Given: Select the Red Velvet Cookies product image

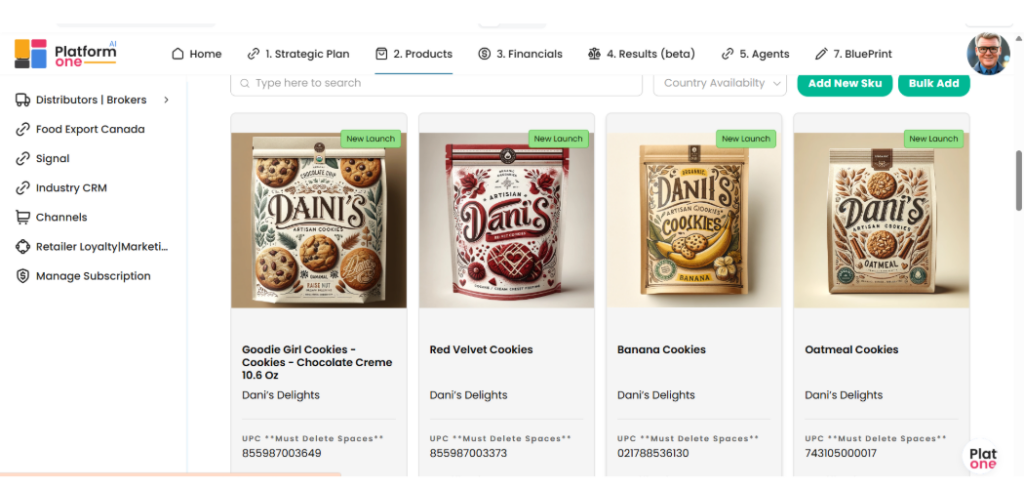Looking at the screenshot, I should pos(506,220).
